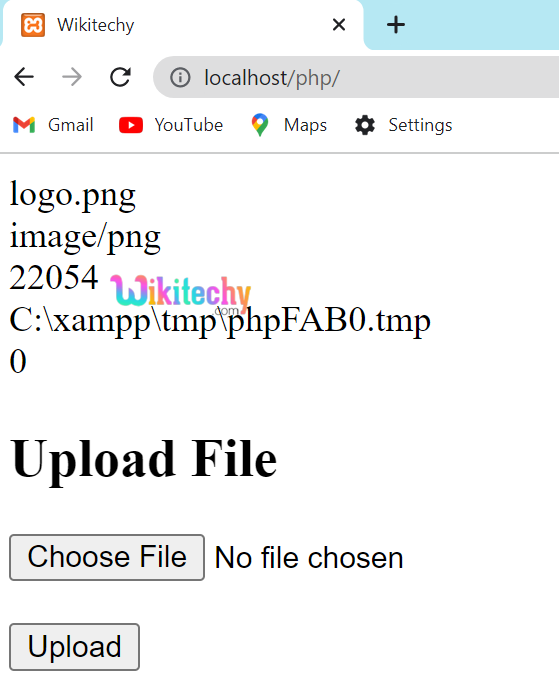Image resolution: width=559 pixels, height=700 pixels.
Task: Click the Upload button
Action: 75,646
